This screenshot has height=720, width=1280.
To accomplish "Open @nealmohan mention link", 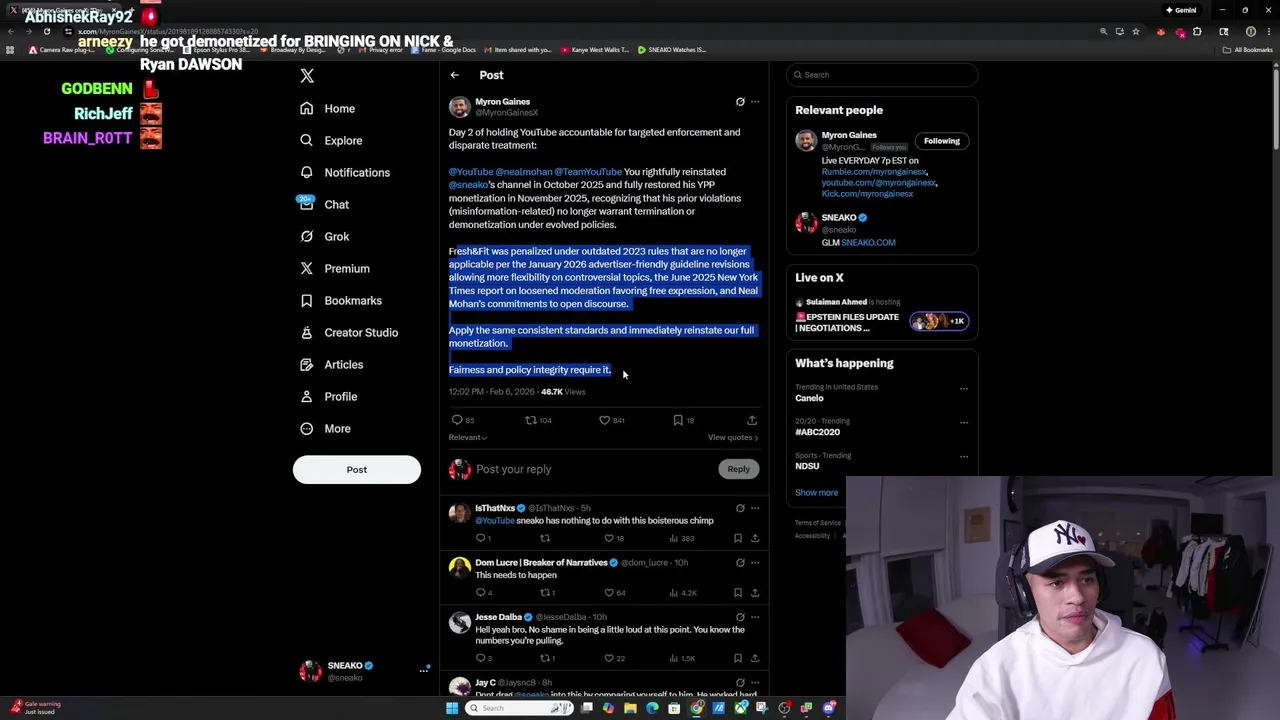I will tap(524, 172).
